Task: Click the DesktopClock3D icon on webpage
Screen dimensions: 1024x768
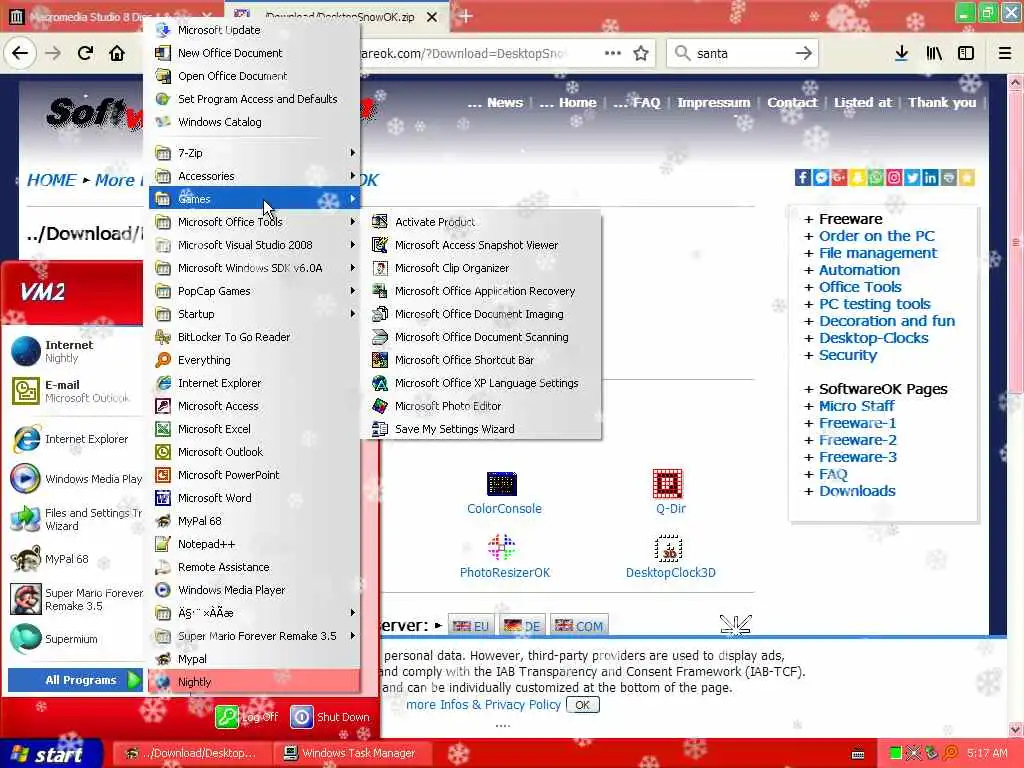Action: (x=668, y=548)
